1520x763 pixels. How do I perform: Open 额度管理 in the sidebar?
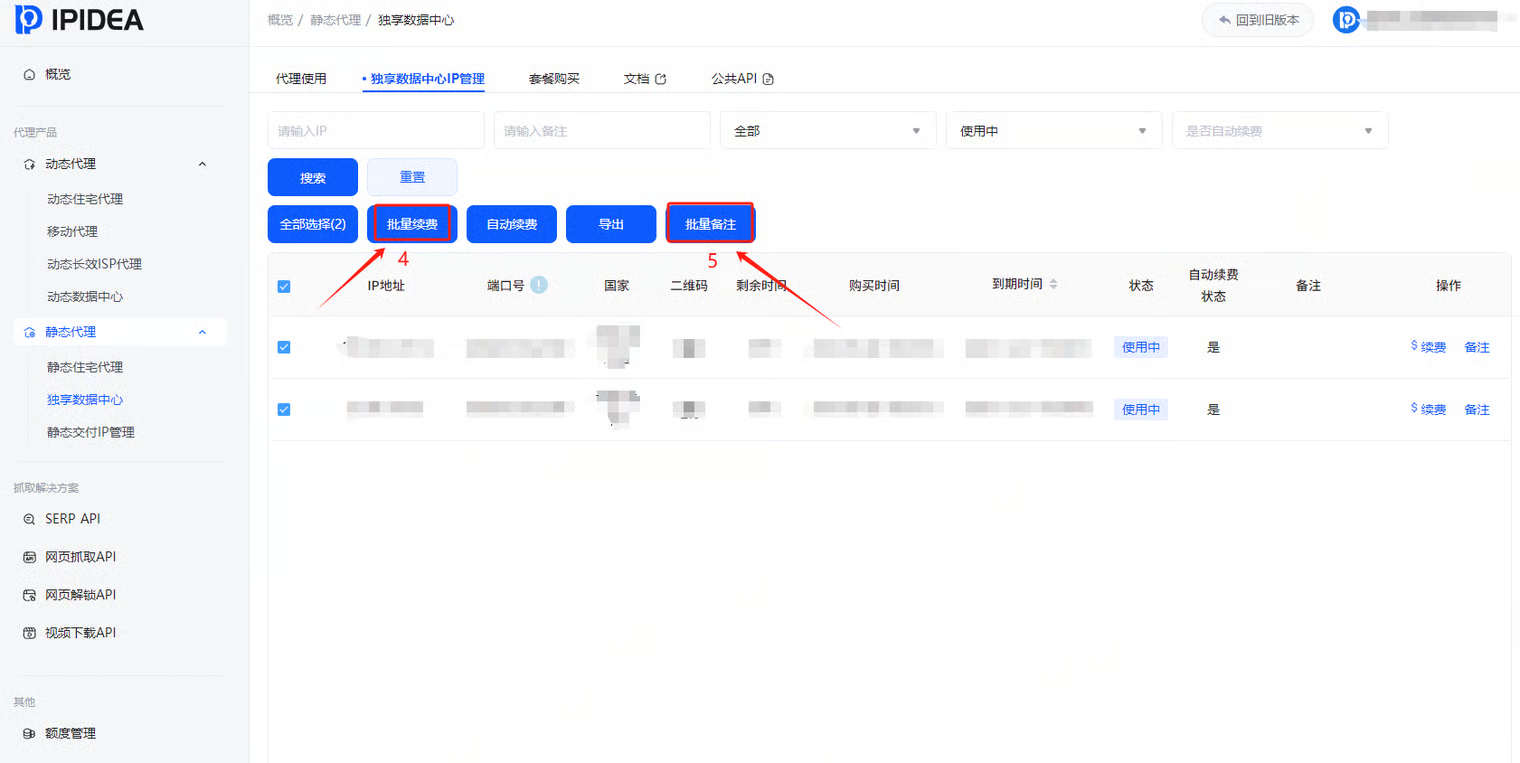click(x=70, y=733)
